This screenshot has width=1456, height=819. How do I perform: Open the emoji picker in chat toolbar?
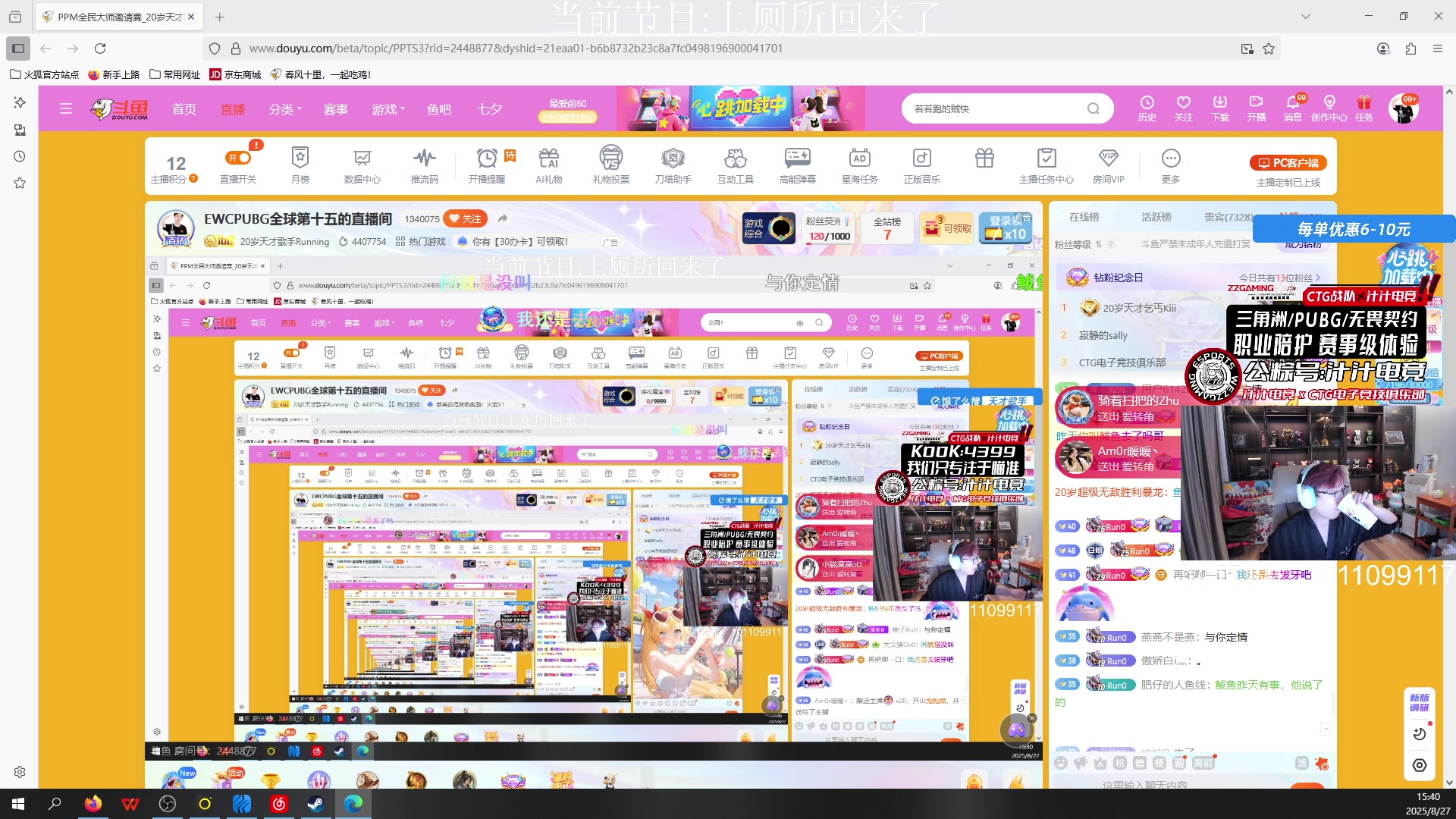tap(1061, 763)
